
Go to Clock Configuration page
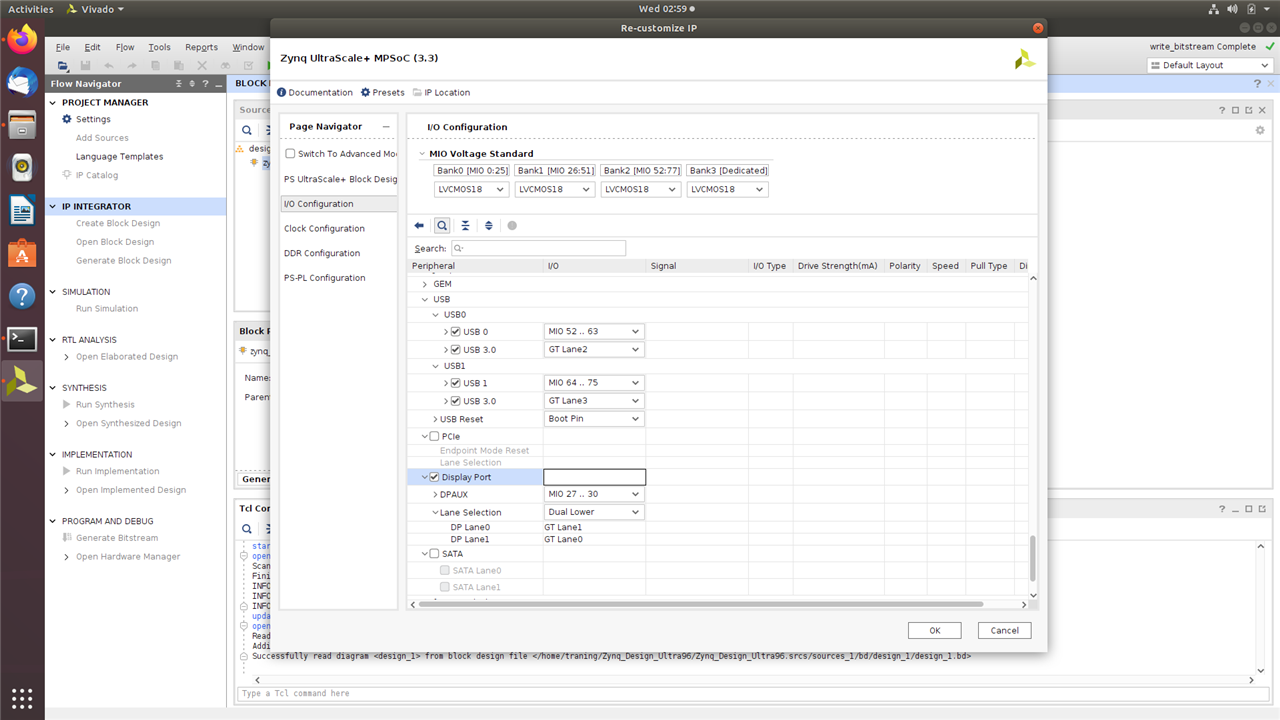[x=324, y=228]
